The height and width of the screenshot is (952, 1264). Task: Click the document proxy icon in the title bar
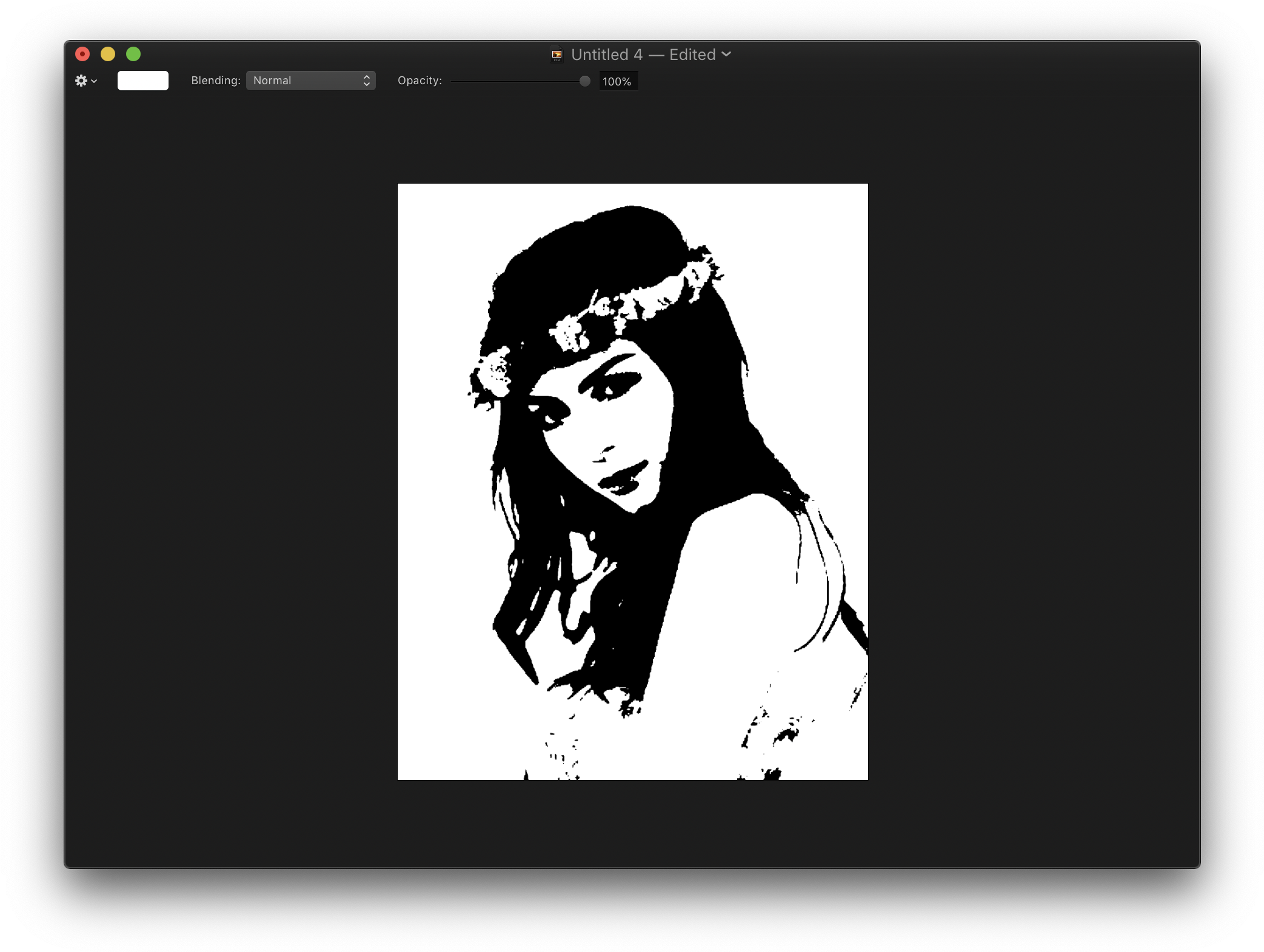557,55
